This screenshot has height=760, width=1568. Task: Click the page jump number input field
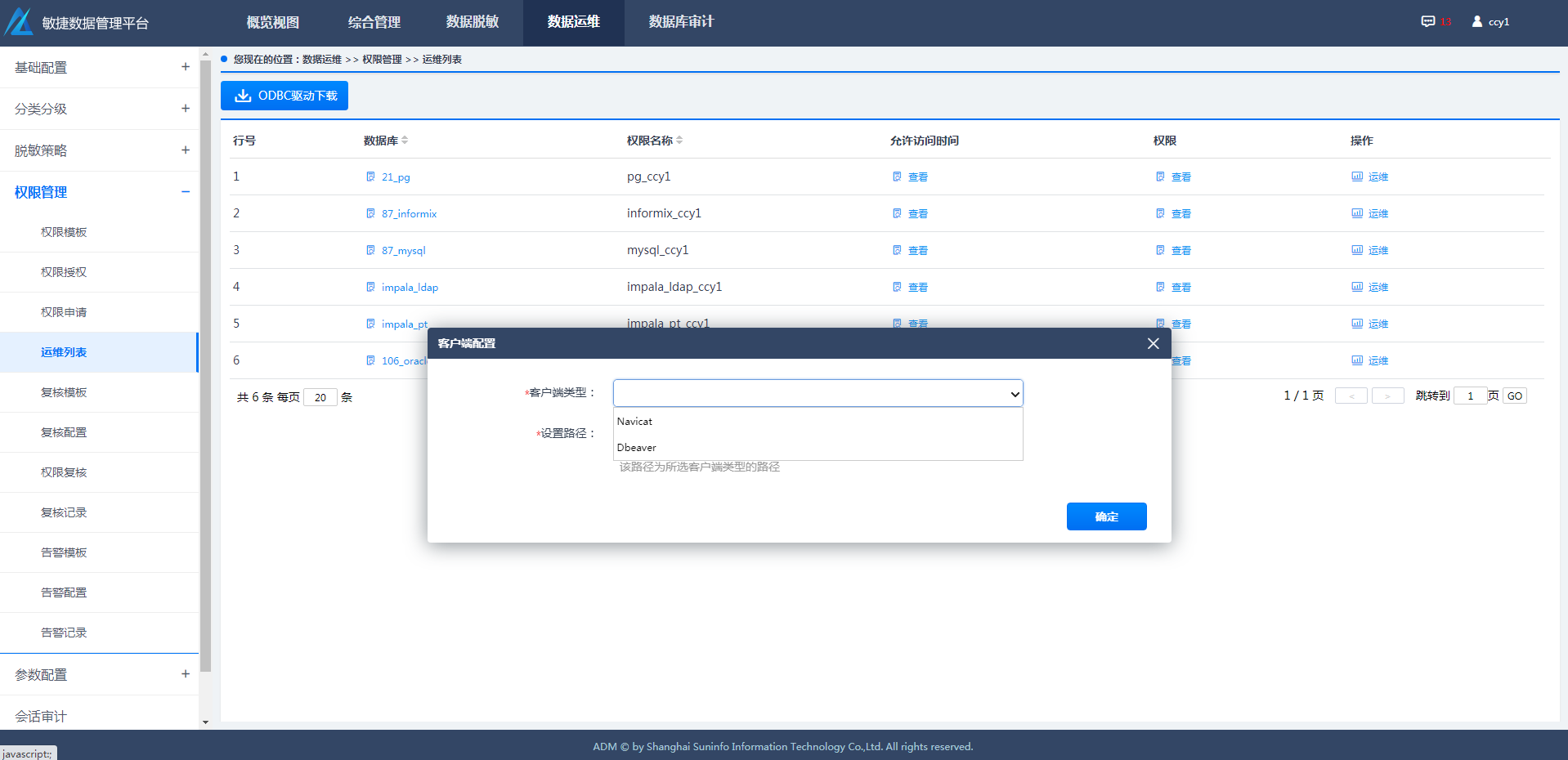[1470, 396]
